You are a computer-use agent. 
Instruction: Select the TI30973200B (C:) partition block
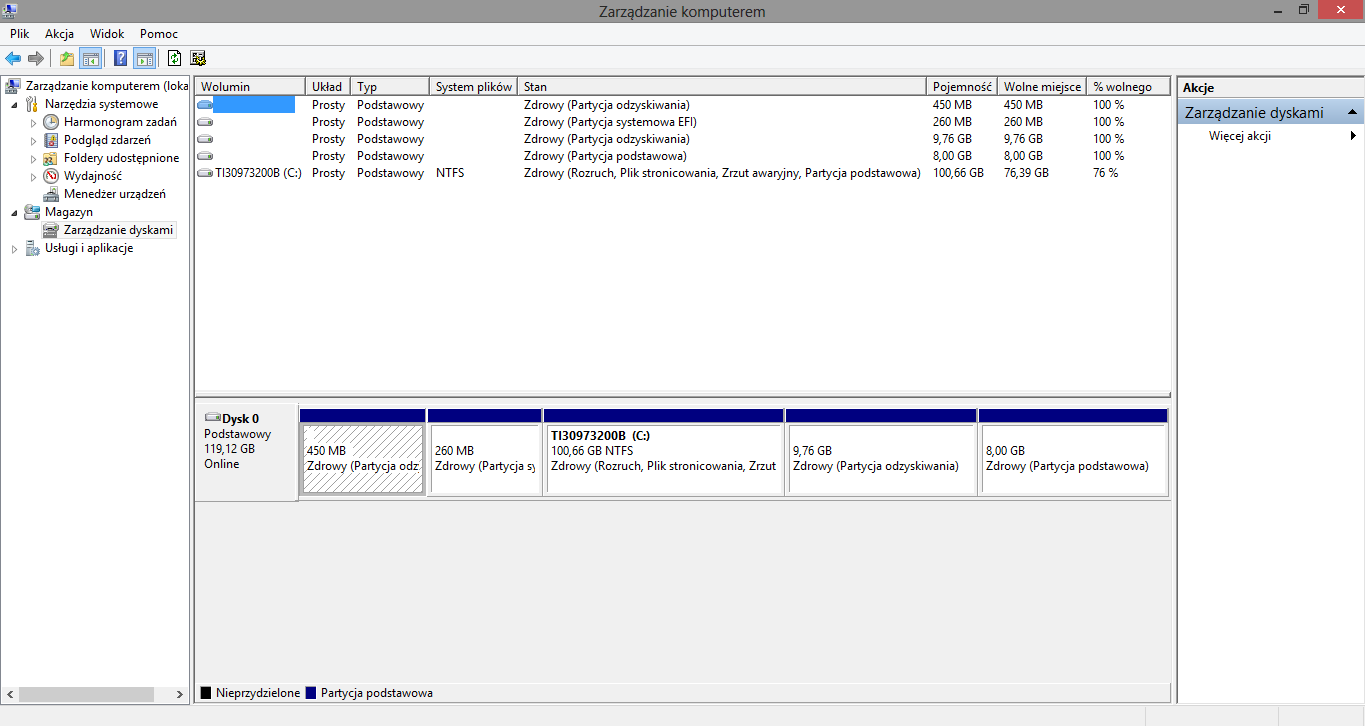(x=664, y=458)
